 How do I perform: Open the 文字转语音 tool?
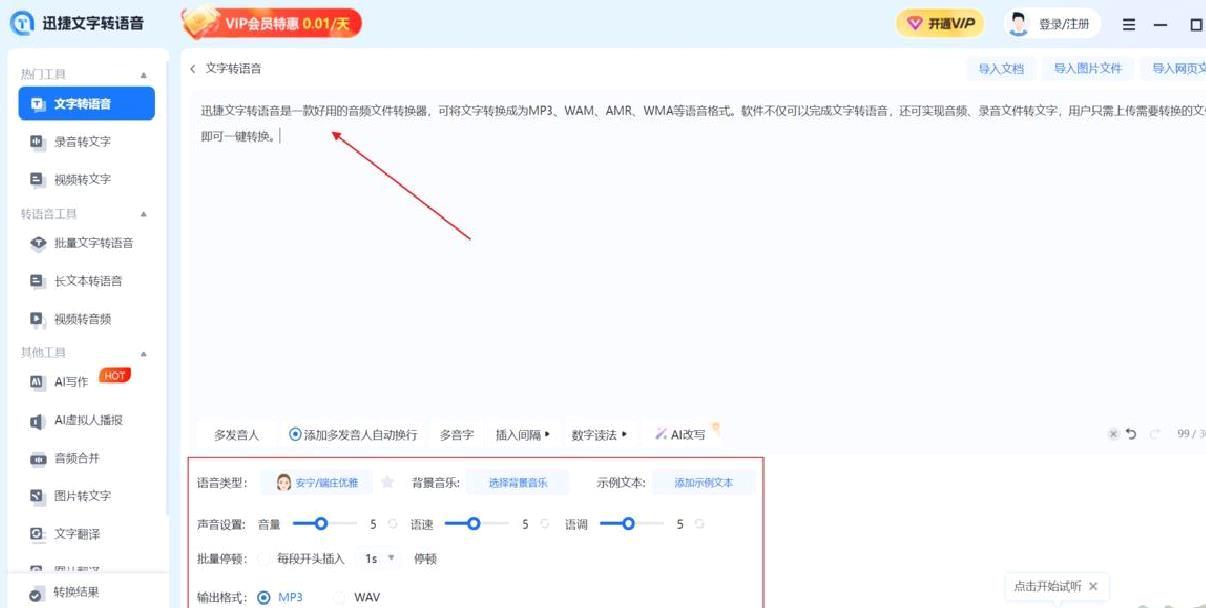(x=87, y=104)
